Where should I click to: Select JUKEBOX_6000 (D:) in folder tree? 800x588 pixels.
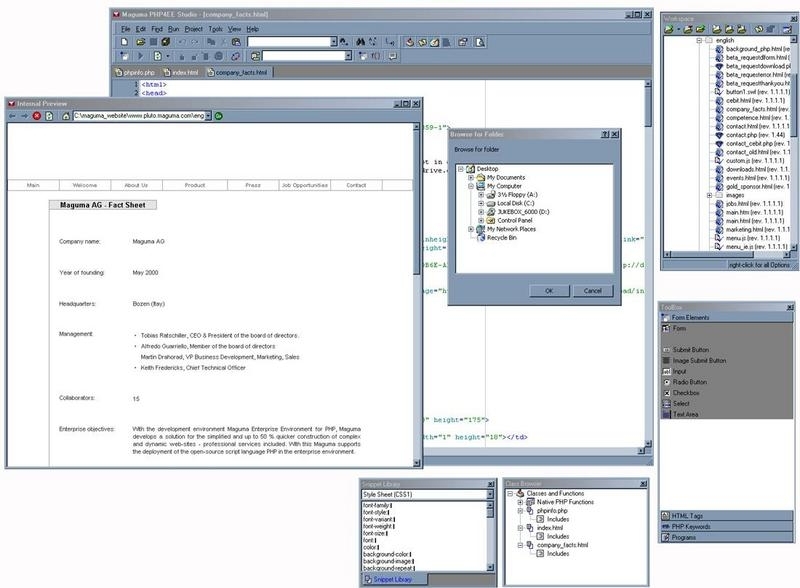point(517,212)
